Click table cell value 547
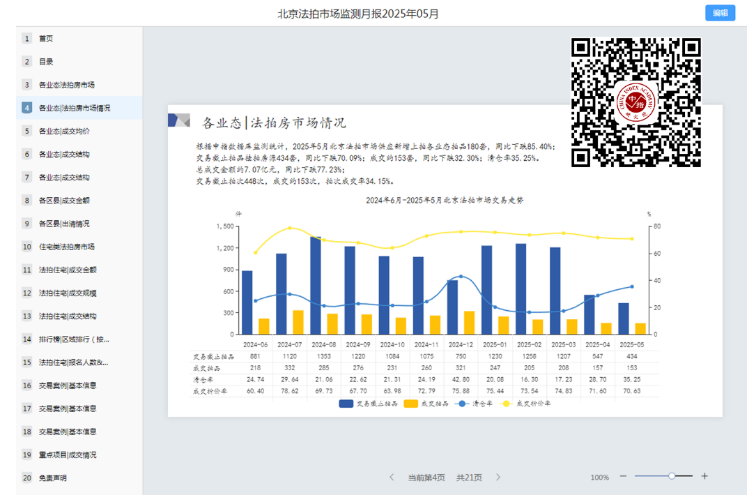 (597, 356)
